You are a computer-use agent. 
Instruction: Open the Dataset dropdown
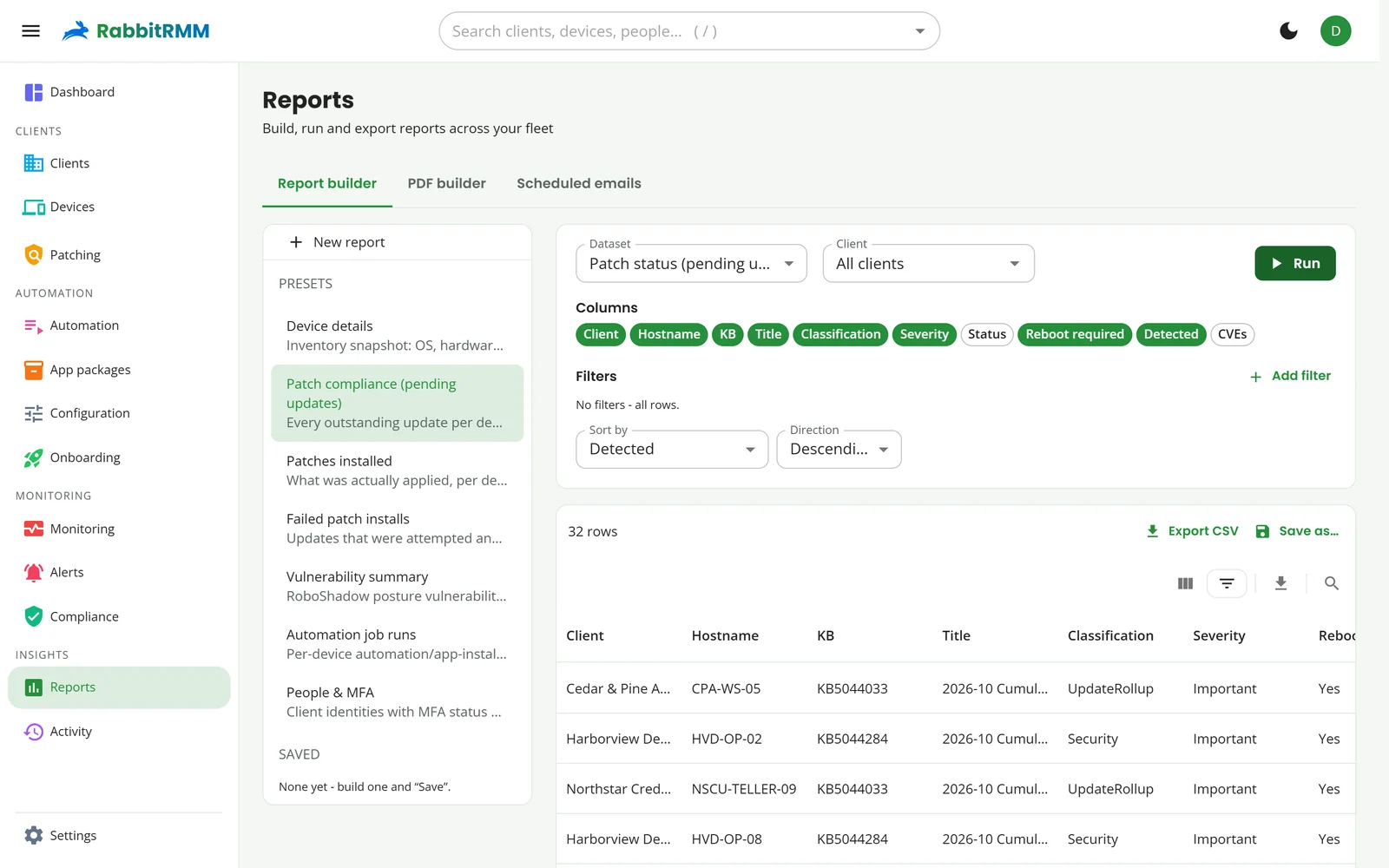tap(691, 264)
